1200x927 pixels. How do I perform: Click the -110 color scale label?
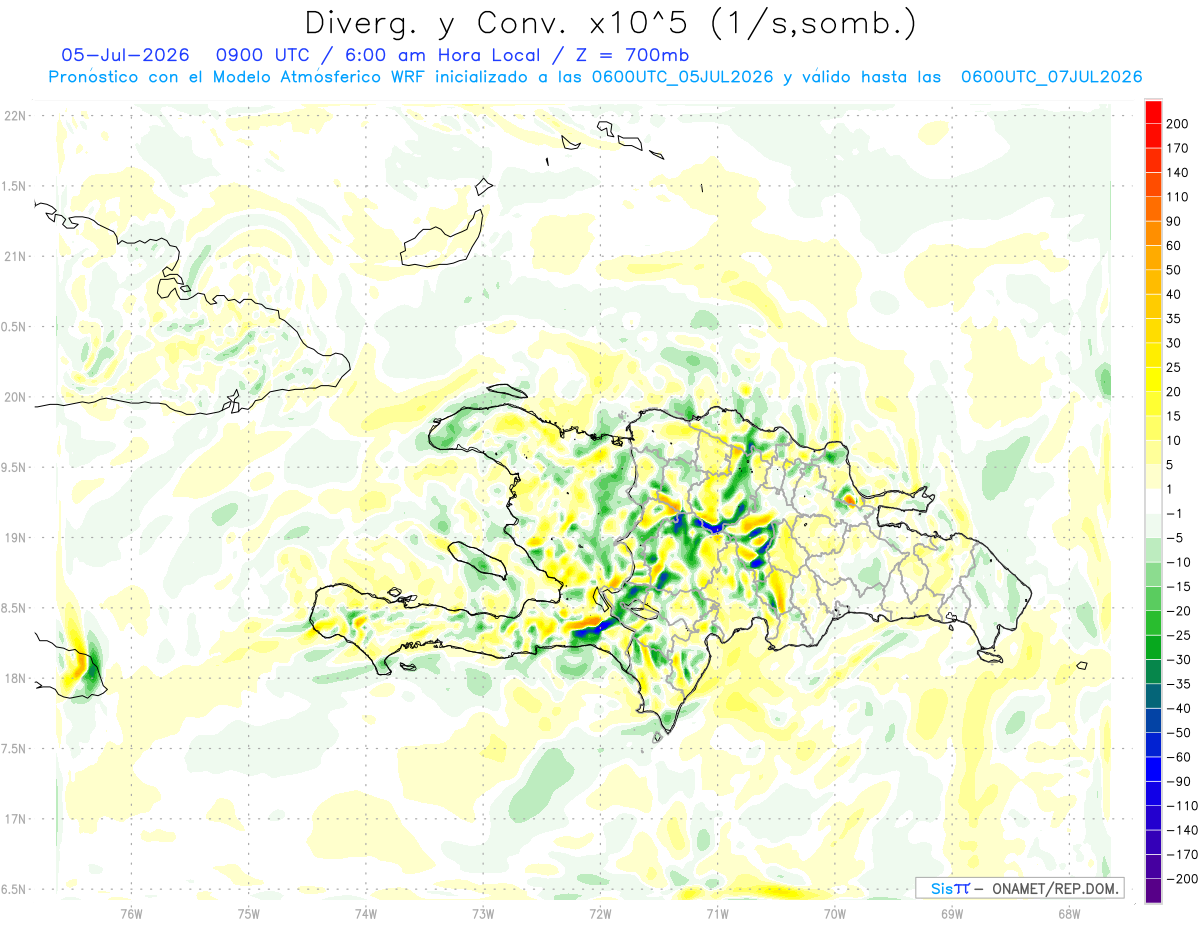(1184, 806)
